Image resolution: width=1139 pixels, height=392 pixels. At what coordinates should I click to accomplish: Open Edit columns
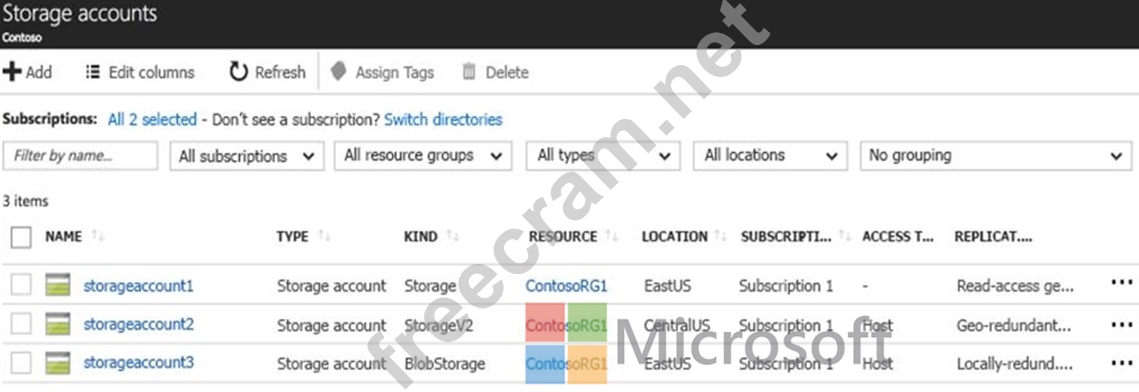[x=140, y=73]
